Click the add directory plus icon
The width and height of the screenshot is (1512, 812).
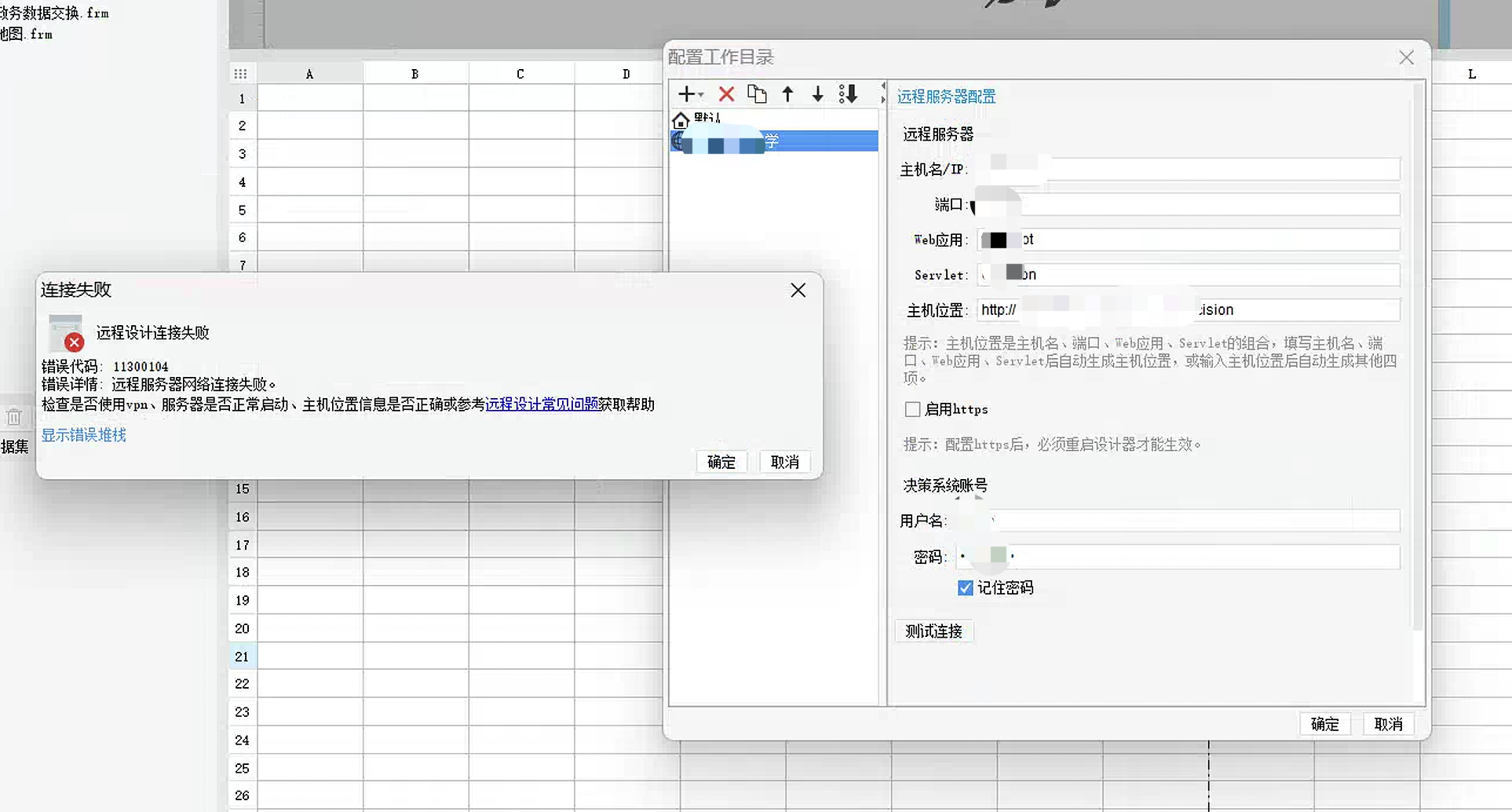point(686,94)
